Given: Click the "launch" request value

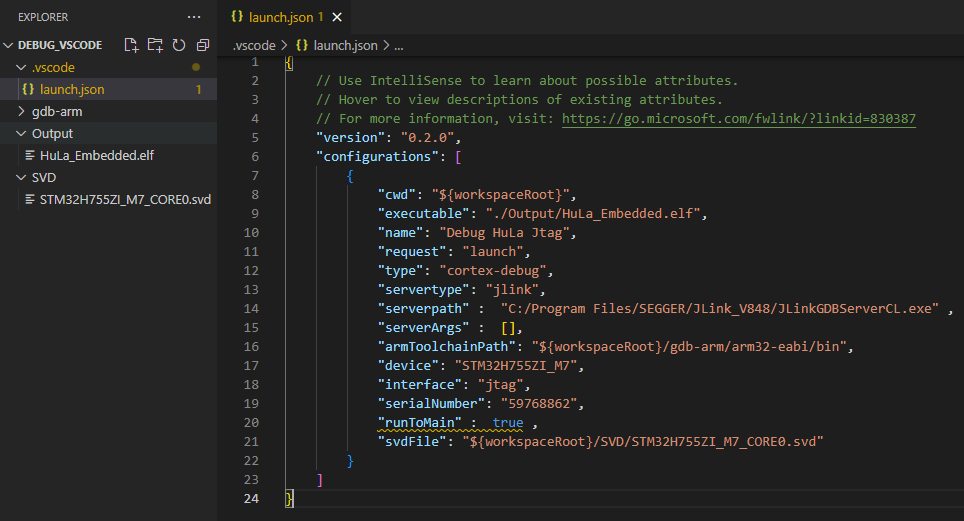Looking at the screenshot, I should click(x=493, y=252).
